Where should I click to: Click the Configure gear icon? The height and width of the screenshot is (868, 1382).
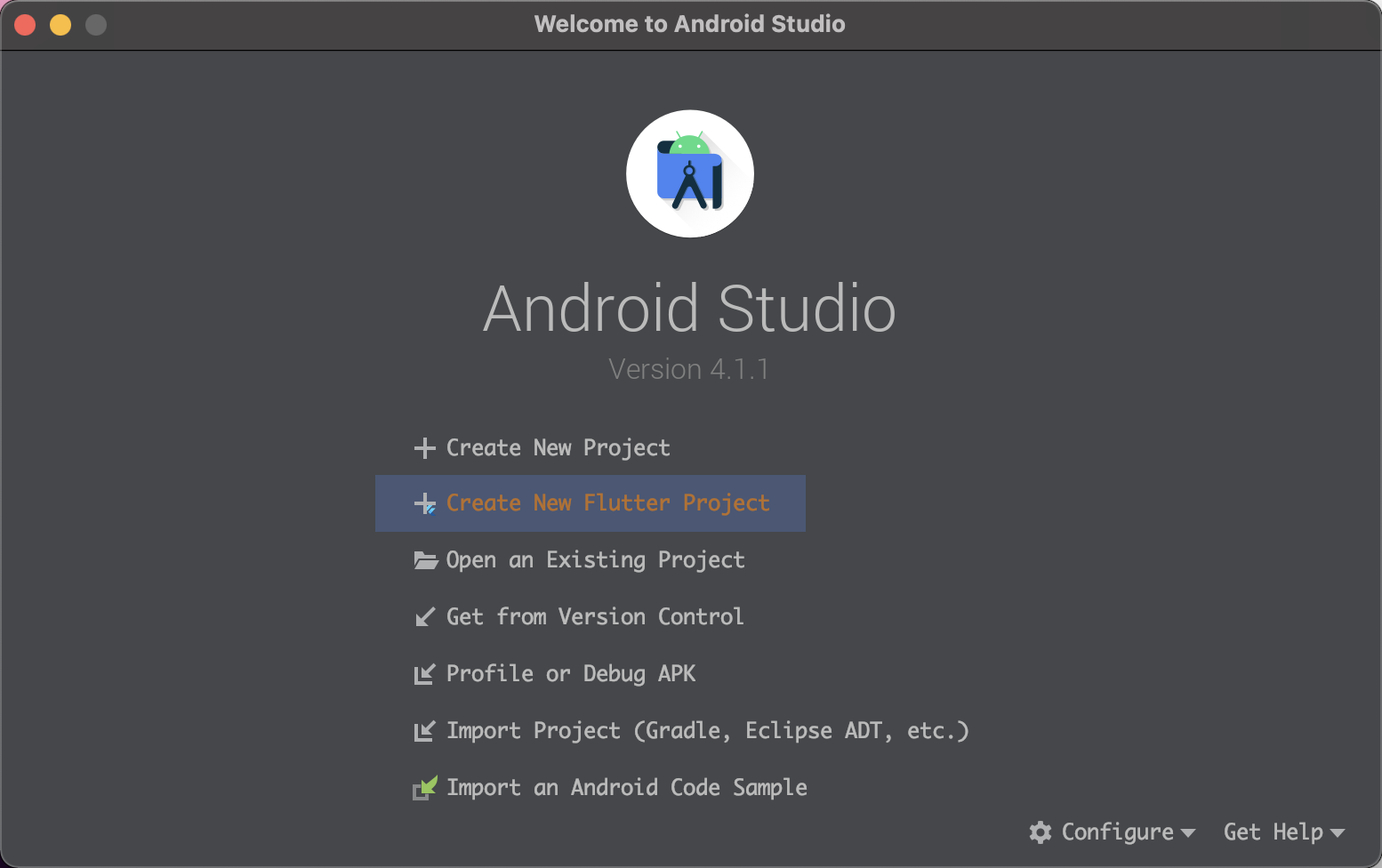click(1041, 832)
